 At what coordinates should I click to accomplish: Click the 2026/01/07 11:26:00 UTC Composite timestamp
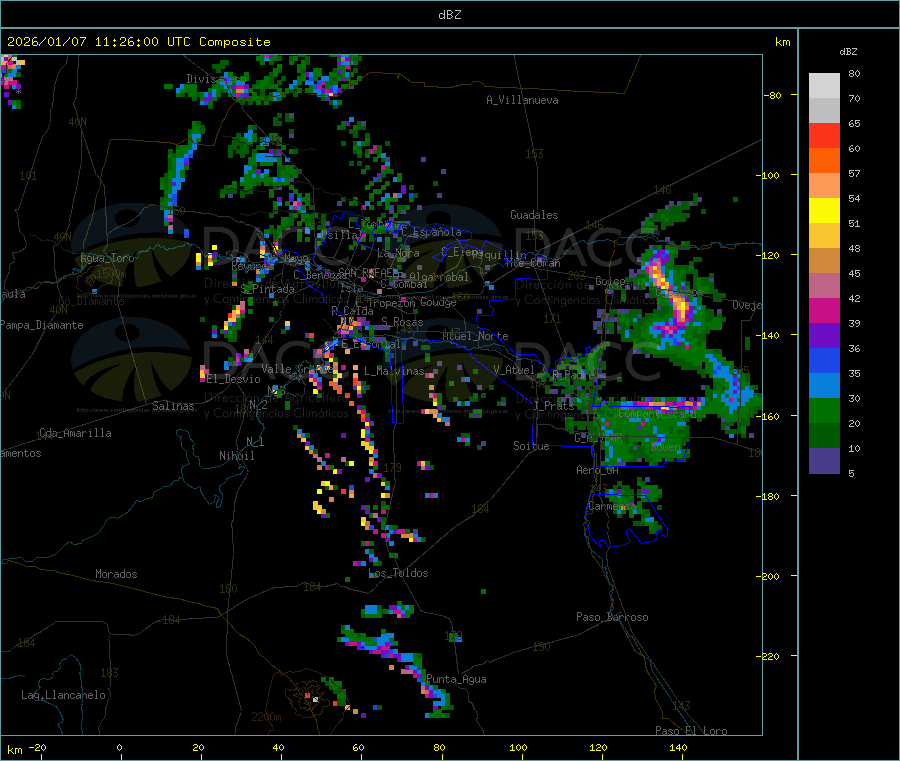pos(138,42)
